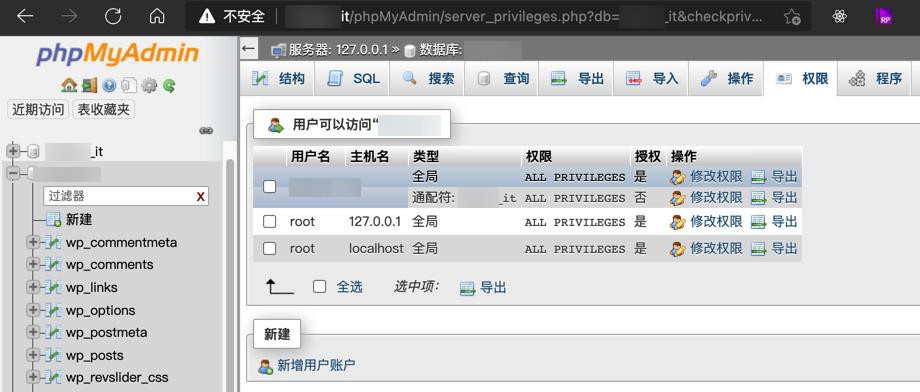The width and height of the screenshot is (920, 392).
Task: Open the purple RP extension icon
Action: pyautogui.click(x=884, y=16)
